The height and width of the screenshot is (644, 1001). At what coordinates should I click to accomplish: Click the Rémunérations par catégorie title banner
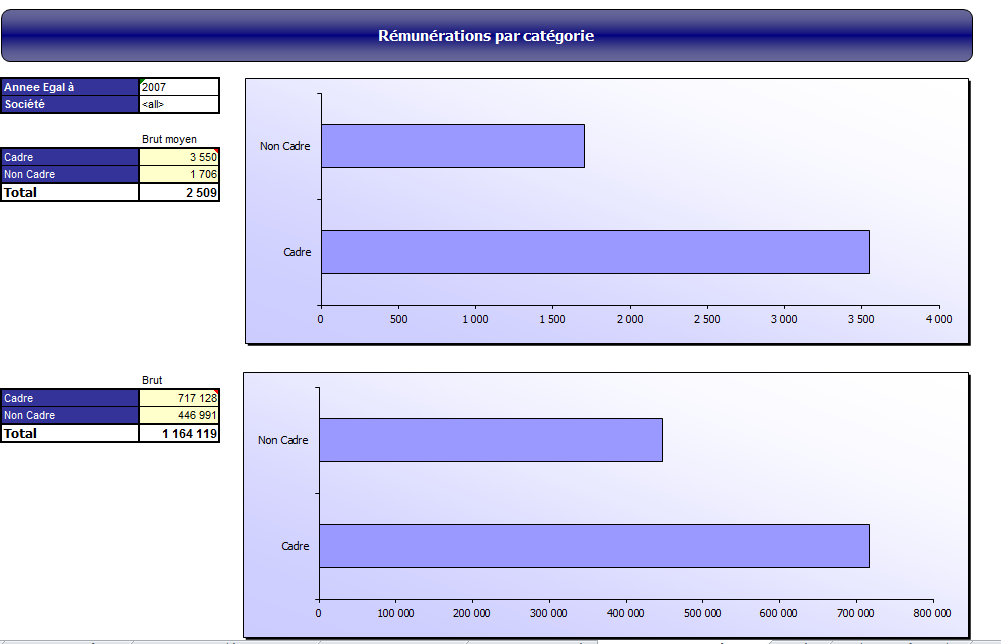click(x=486, y=36)
